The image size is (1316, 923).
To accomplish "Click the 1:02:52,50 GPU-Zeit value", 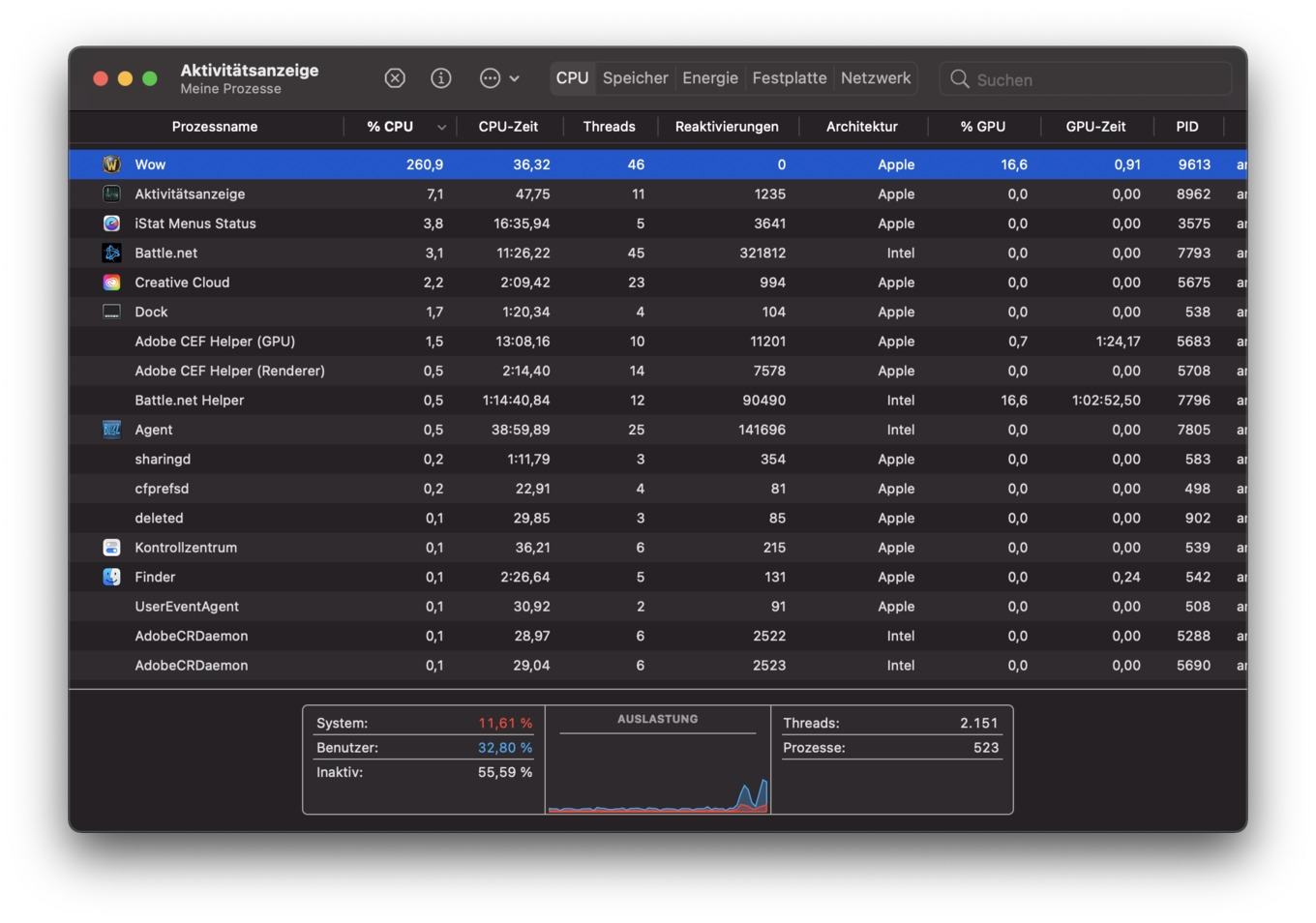I will [1106, 401].
